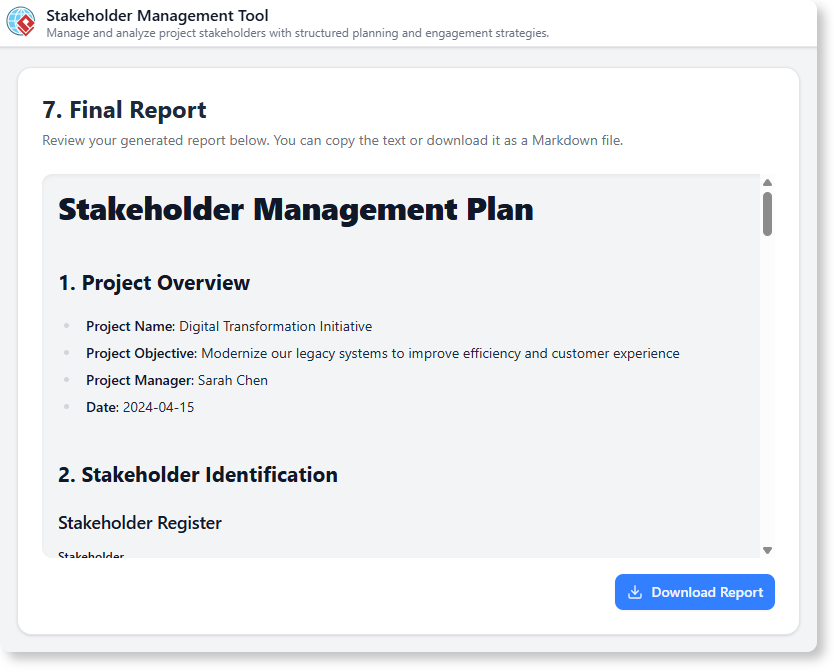Click the download arrow icon inside the blue button
834x672 pixels.
pos(634,592)
